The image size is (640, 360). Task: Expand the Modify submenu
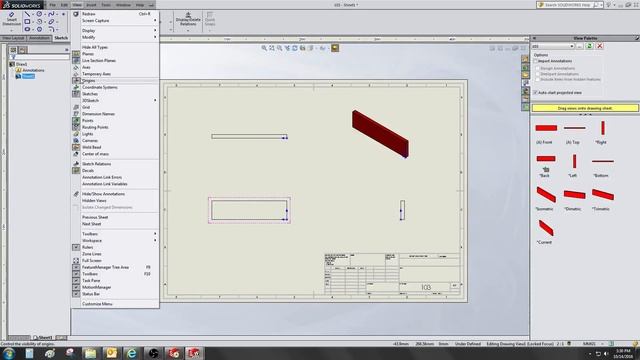(x=115, y=37)
